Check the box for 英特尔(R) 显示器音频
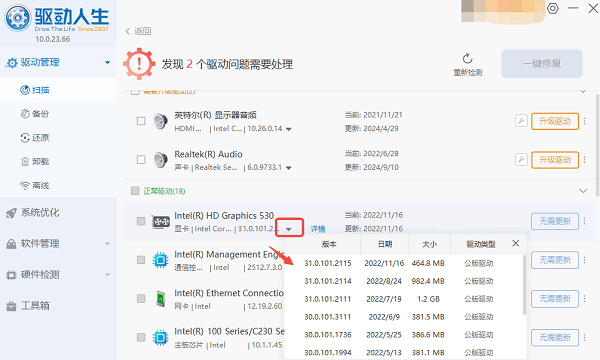Image resolution: width=600 pixels, height=360 pixels. point(141,121)
